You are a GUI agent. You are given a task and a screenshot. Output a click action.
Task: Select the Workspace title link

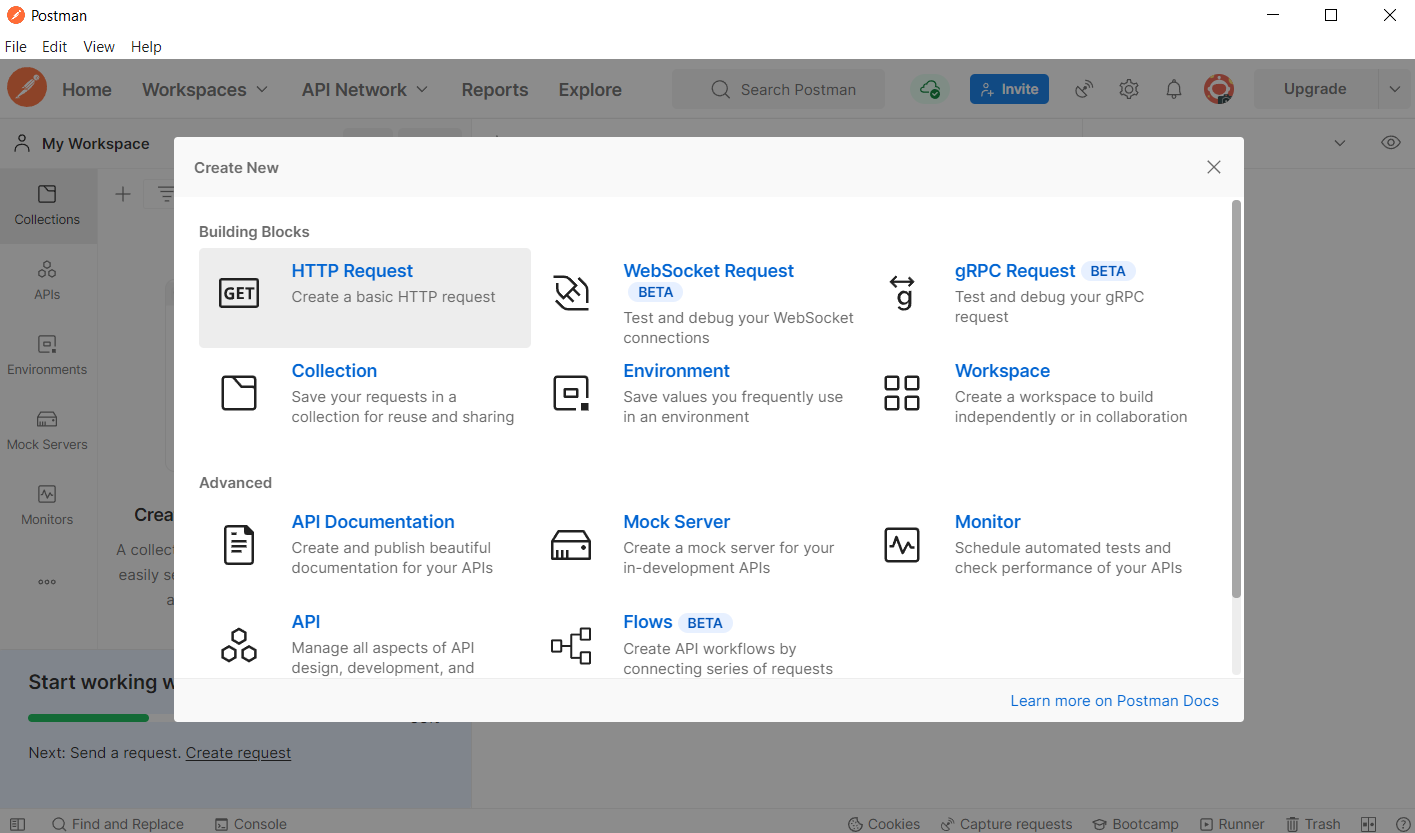point(1002,371)
